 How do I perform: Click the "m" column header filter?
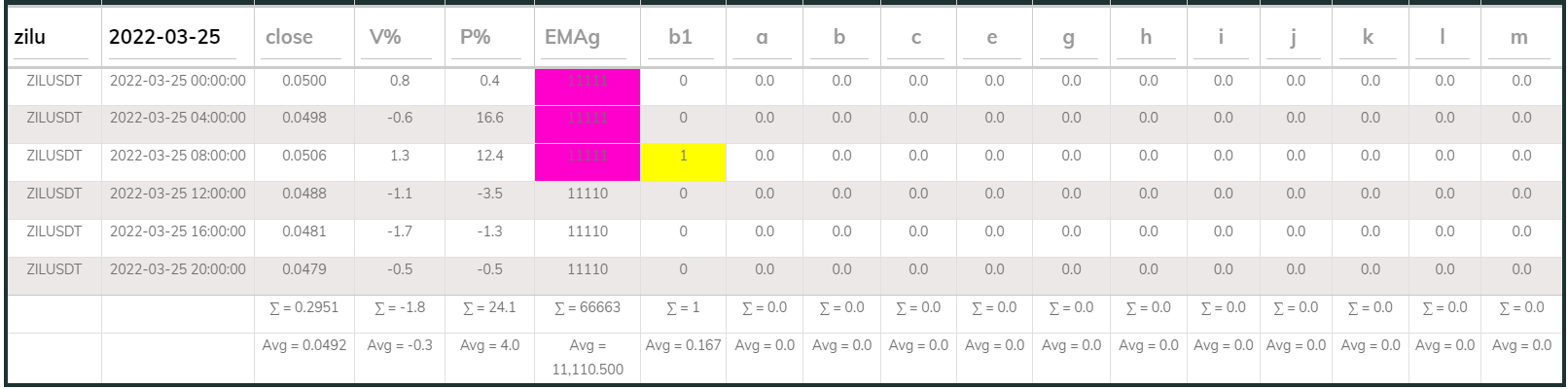coord(1520,38)
